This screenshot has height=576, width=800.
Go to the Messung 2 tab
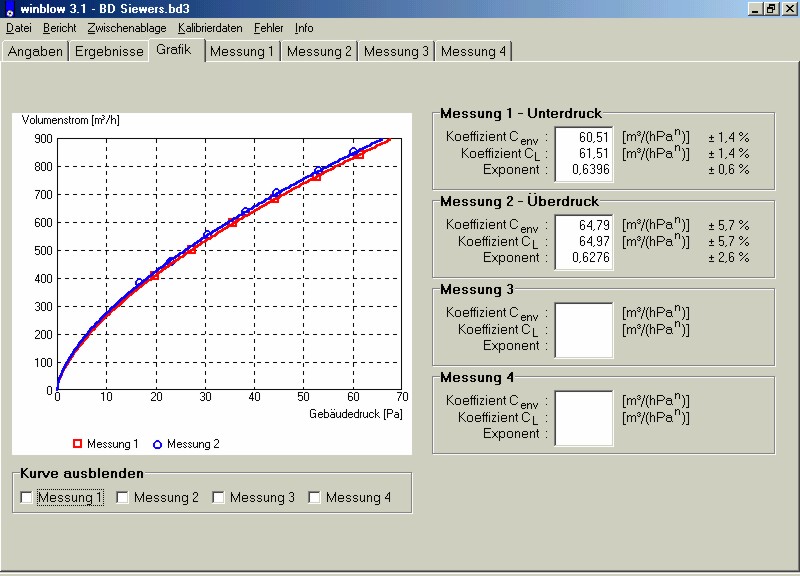point(319,52)
